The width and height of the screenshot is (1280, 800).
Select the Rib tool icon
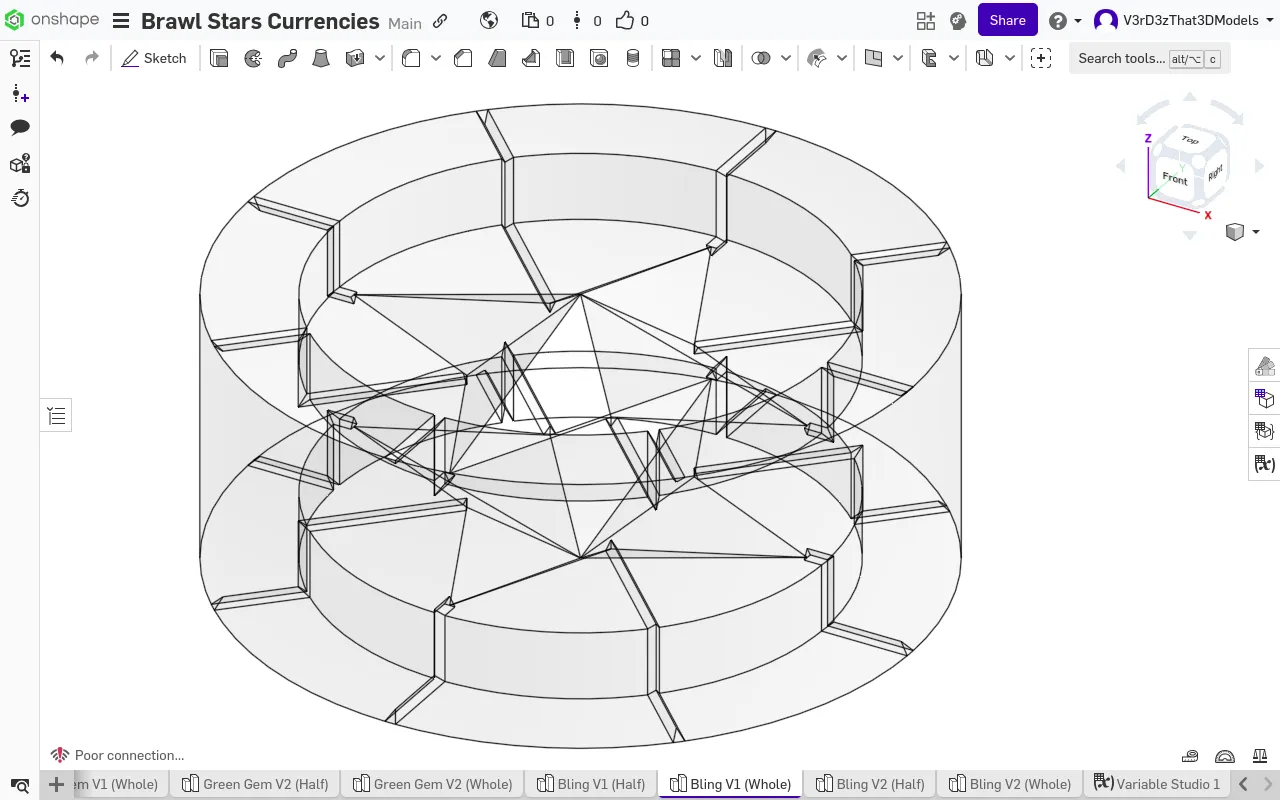[x=531, y=58]
